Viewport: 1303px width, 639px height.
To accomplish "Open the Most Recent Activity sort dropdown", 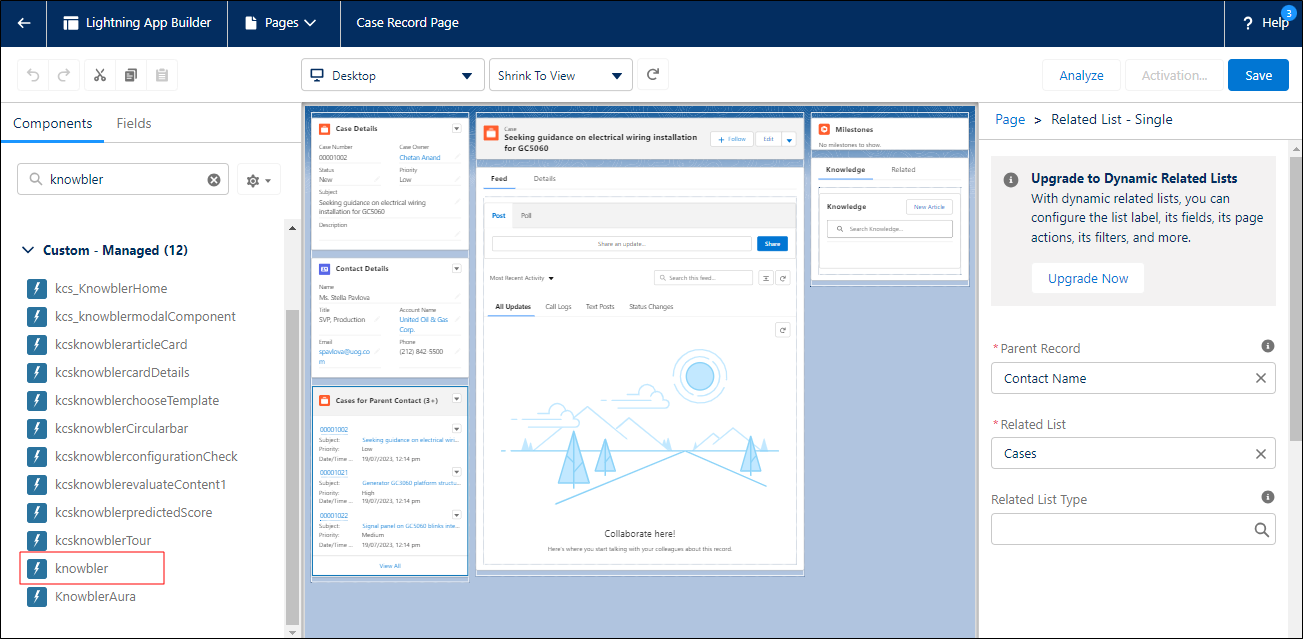I will click(x=522, y=278).
